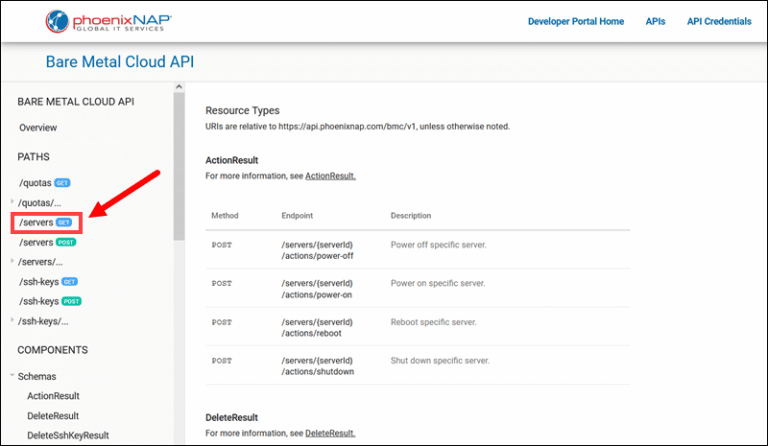Open the API Credentials page
The image size is (768, 446).
(x=718, y=21)
